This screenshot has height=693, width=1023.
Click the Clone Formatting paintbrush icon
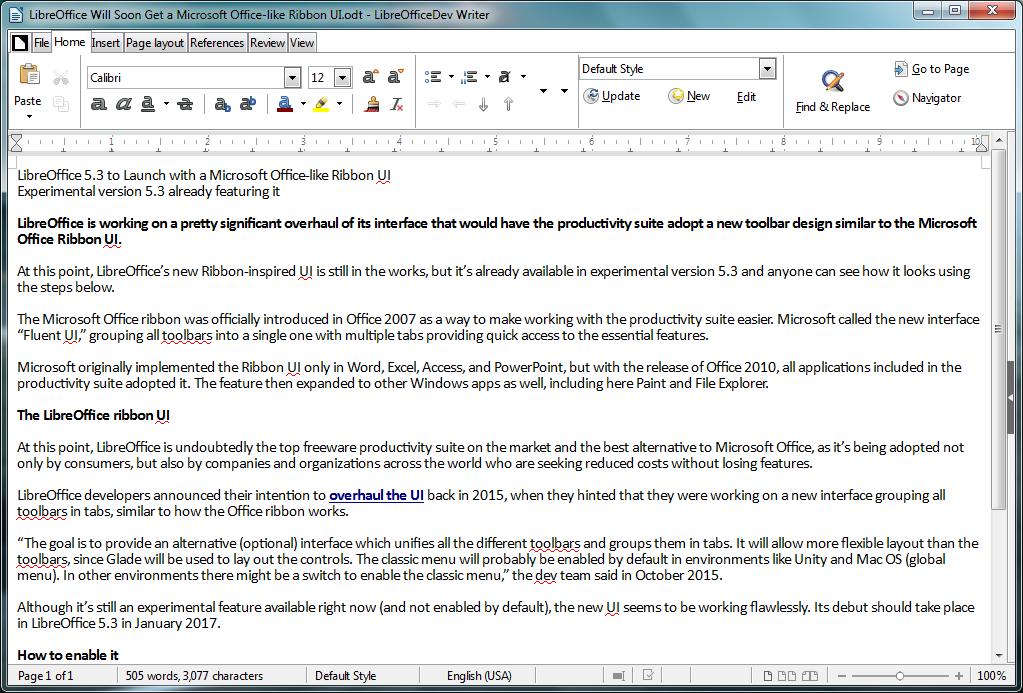(x=372, y=104)
